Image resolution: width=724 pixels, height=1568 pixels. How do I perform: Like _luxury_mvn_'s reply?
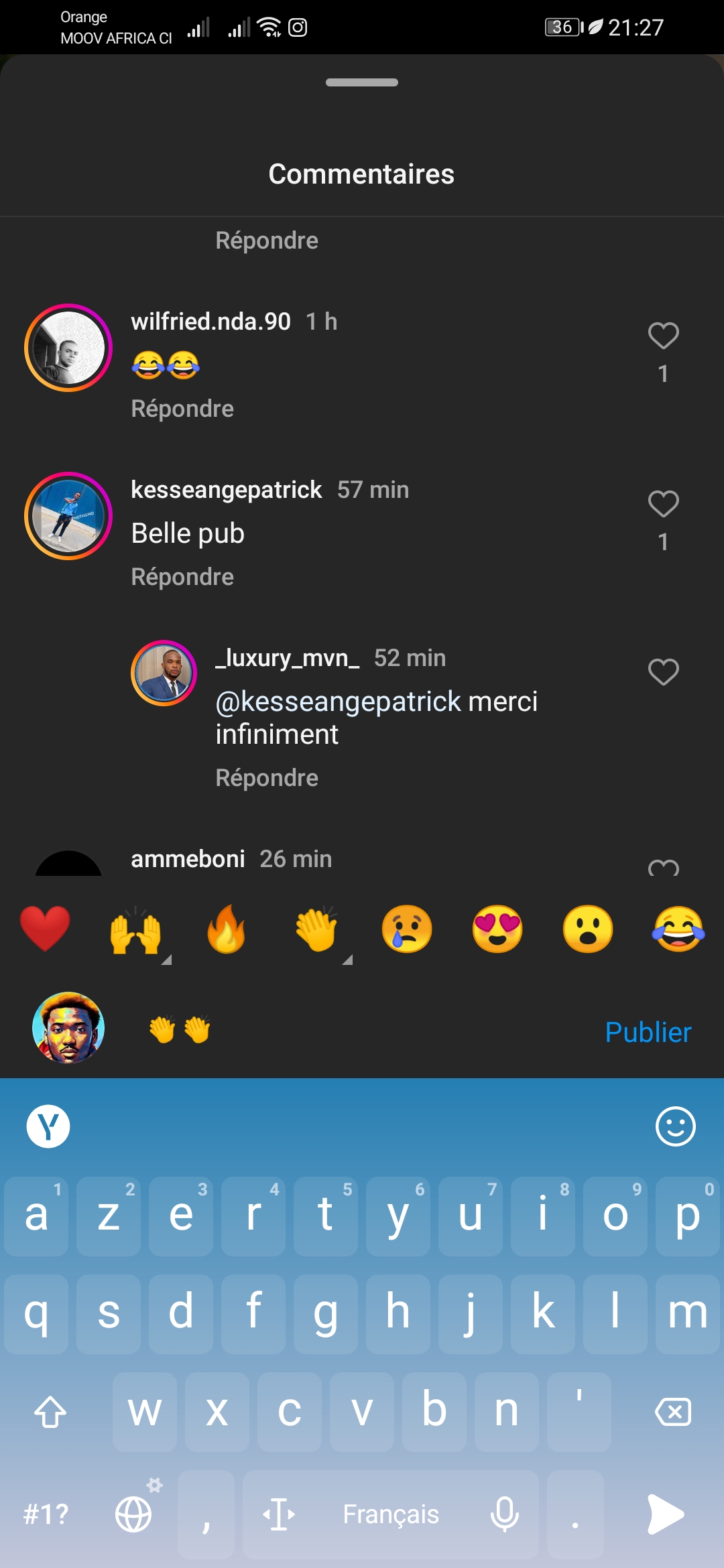[x=663, y=672]
